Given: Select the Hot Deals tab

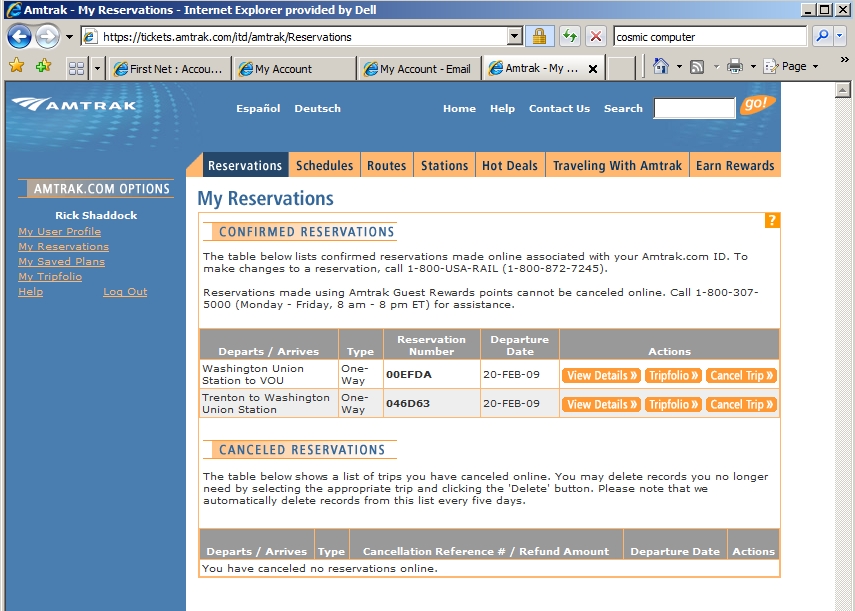Looking at the screenshot, I should pyautogui.click(x=510, y=165).
